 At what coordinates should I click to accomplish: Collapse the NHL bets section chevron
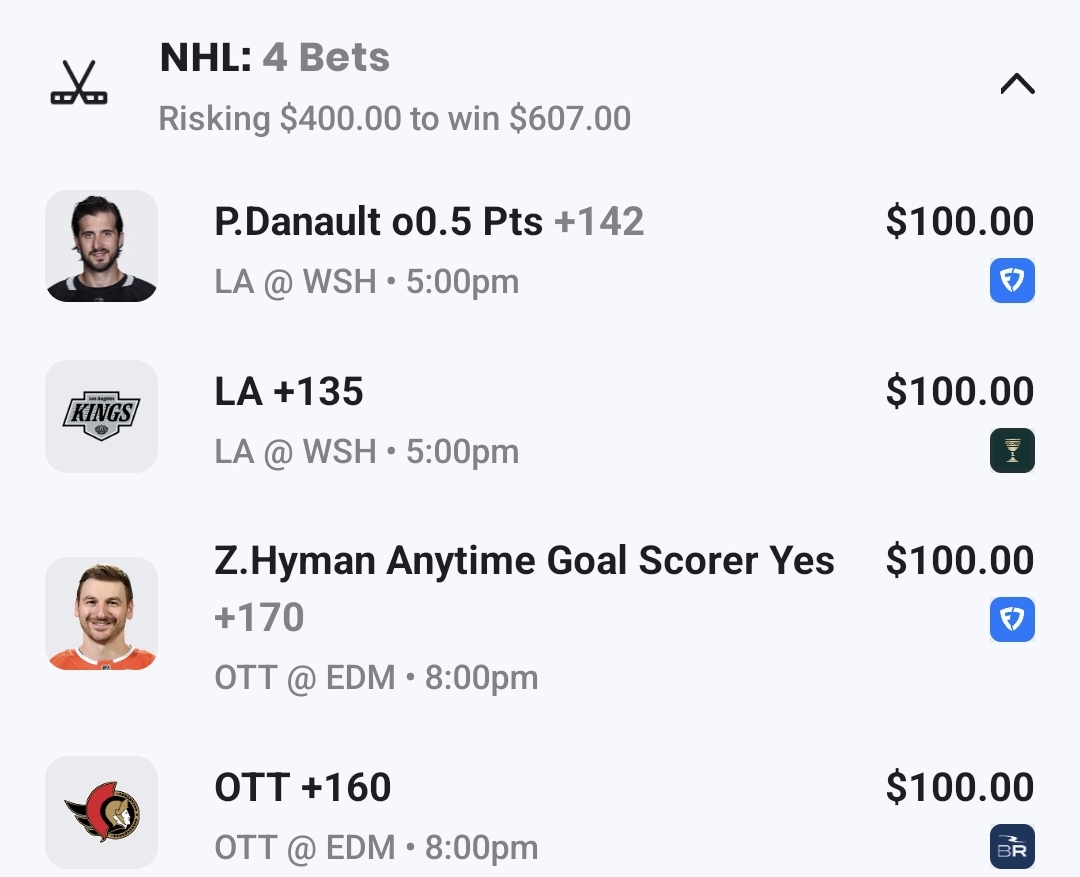[1017, 85]
